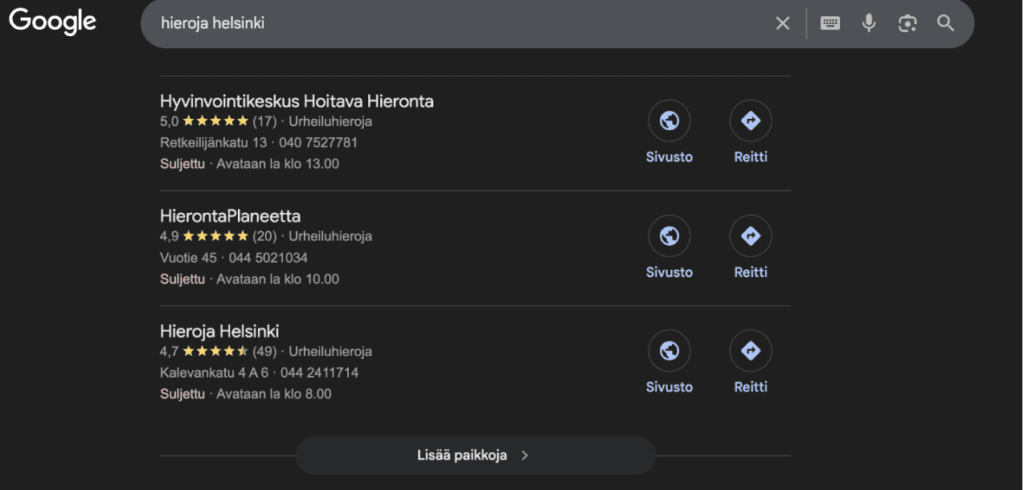Clear the search query with X icon

click(x=782, y=23)
